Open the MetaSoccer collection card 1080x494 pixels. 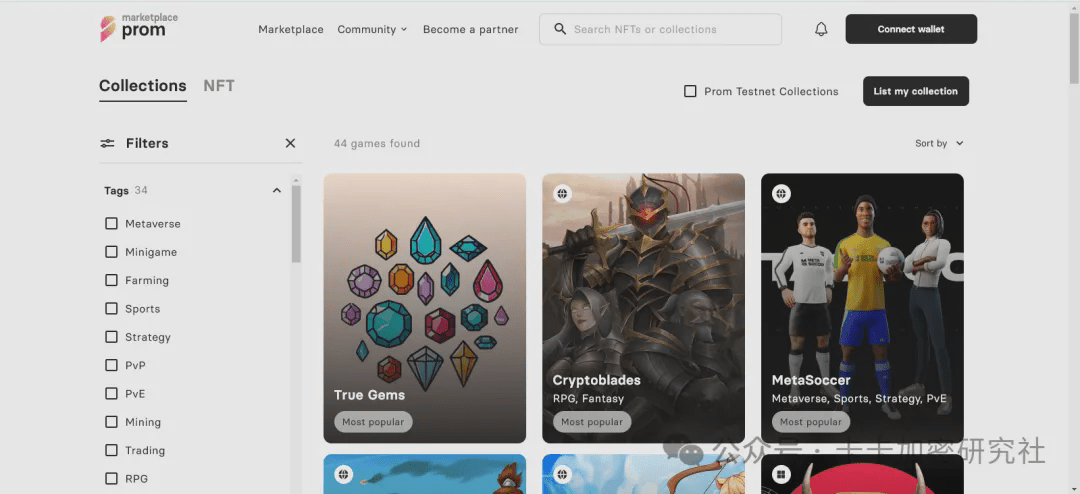[x=862, y=308]
